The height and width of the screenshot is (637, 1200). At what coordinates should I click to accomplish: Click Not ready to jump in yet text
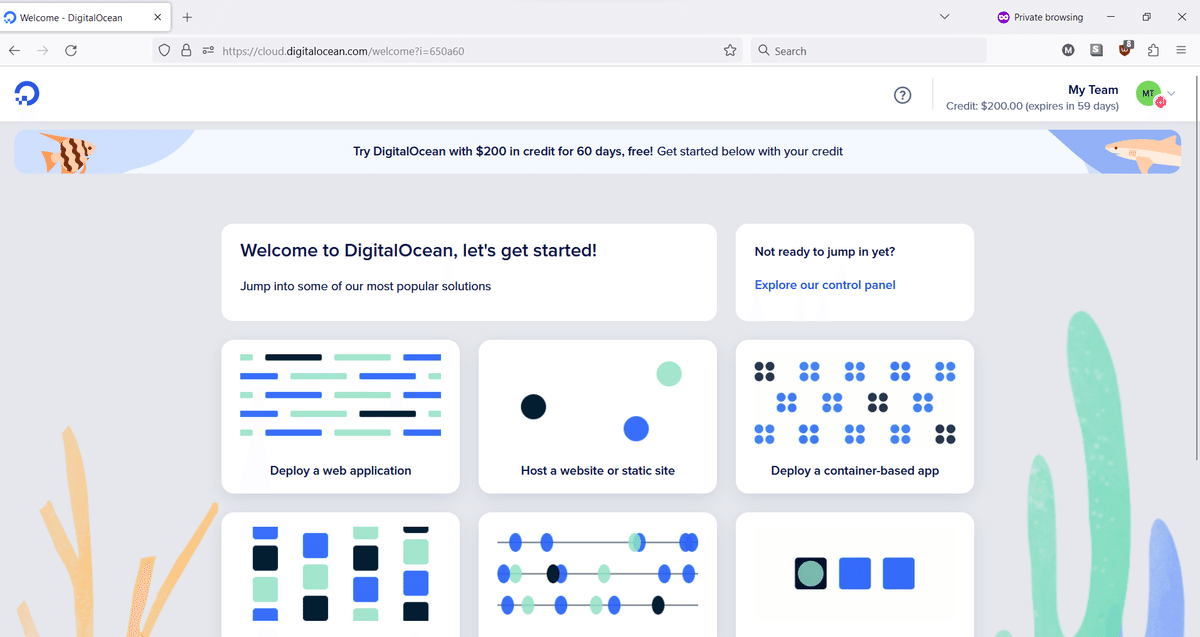(x=825, y=252)
